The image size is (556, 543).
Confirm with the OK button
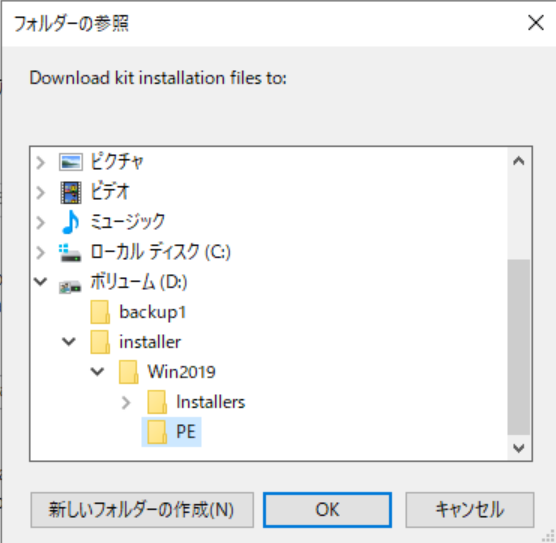coord(327,510)
